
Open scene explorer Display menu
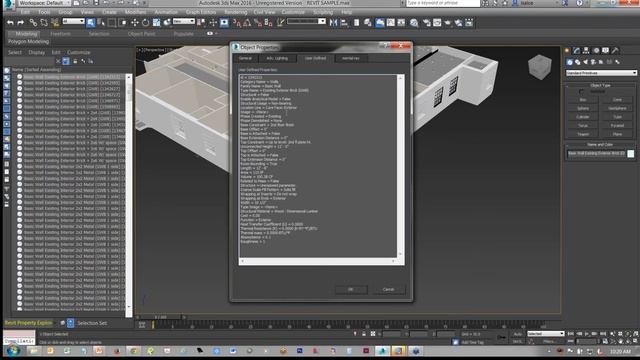click(x=37, y=53)
